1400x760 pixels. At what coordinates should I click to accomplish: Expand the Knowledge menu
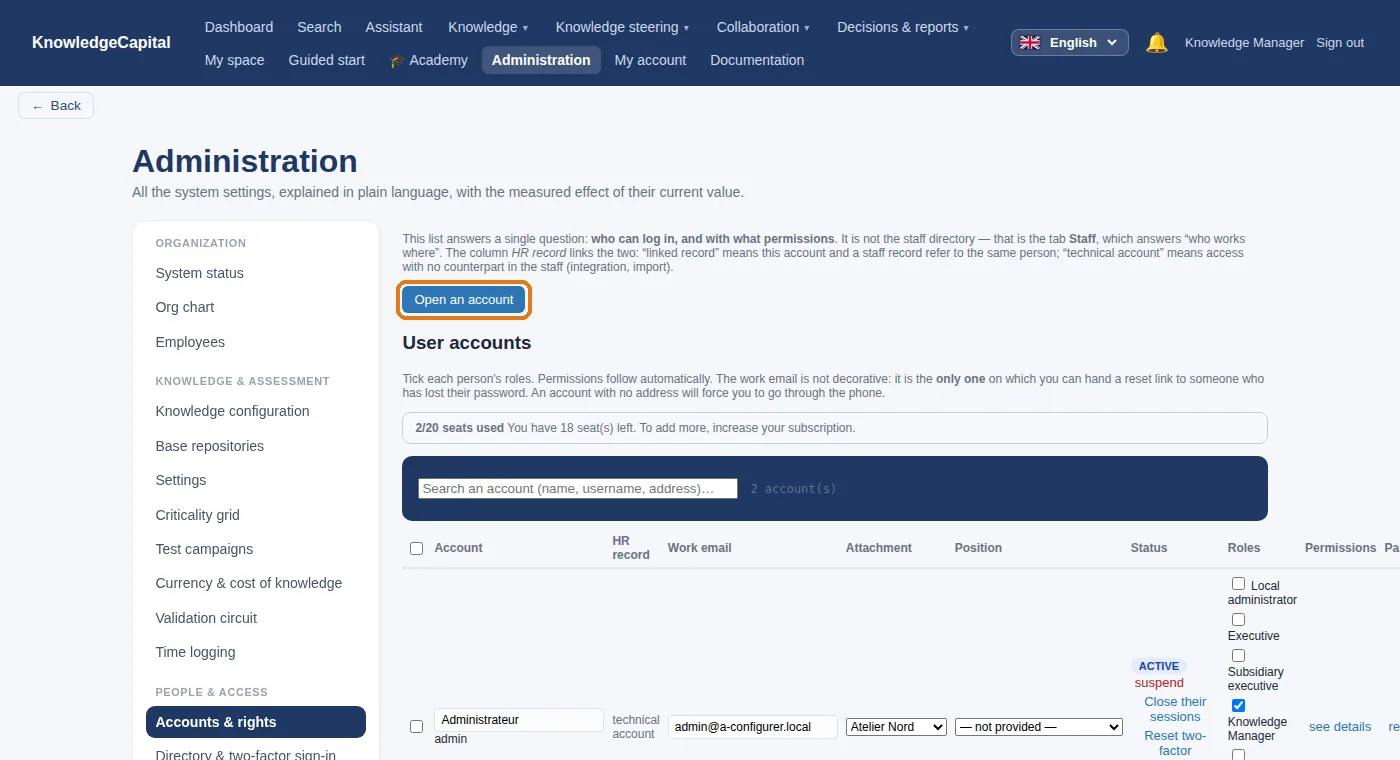tap(488, 27)
